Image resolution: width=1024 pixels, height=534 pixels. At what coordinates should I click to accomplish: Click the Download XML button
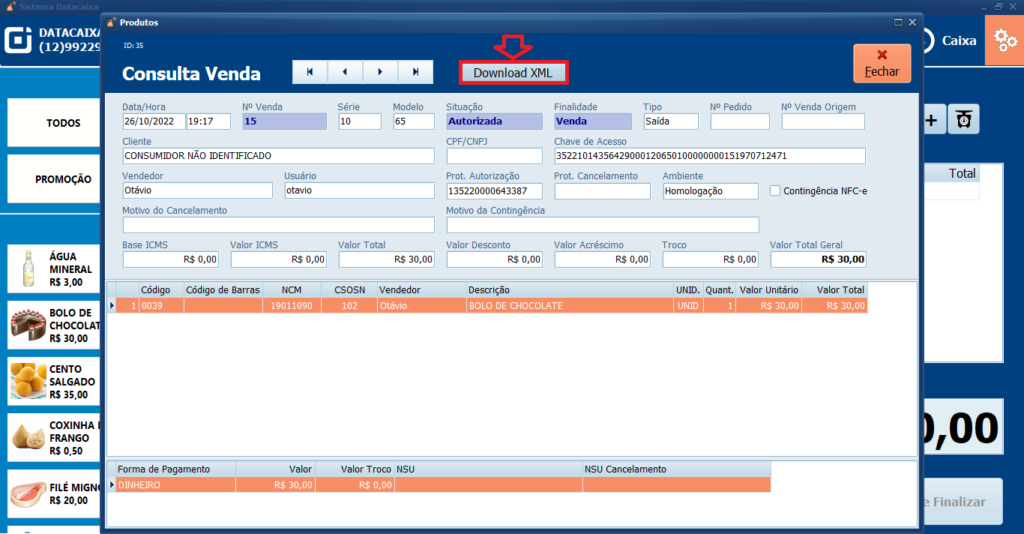tap(513, 73)
